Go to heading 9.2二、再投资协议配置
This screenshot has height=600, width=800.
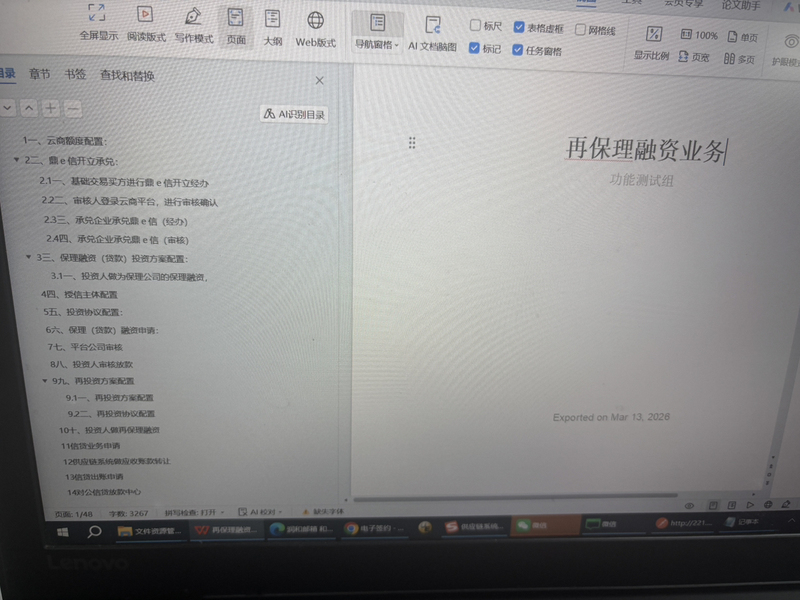111,413
